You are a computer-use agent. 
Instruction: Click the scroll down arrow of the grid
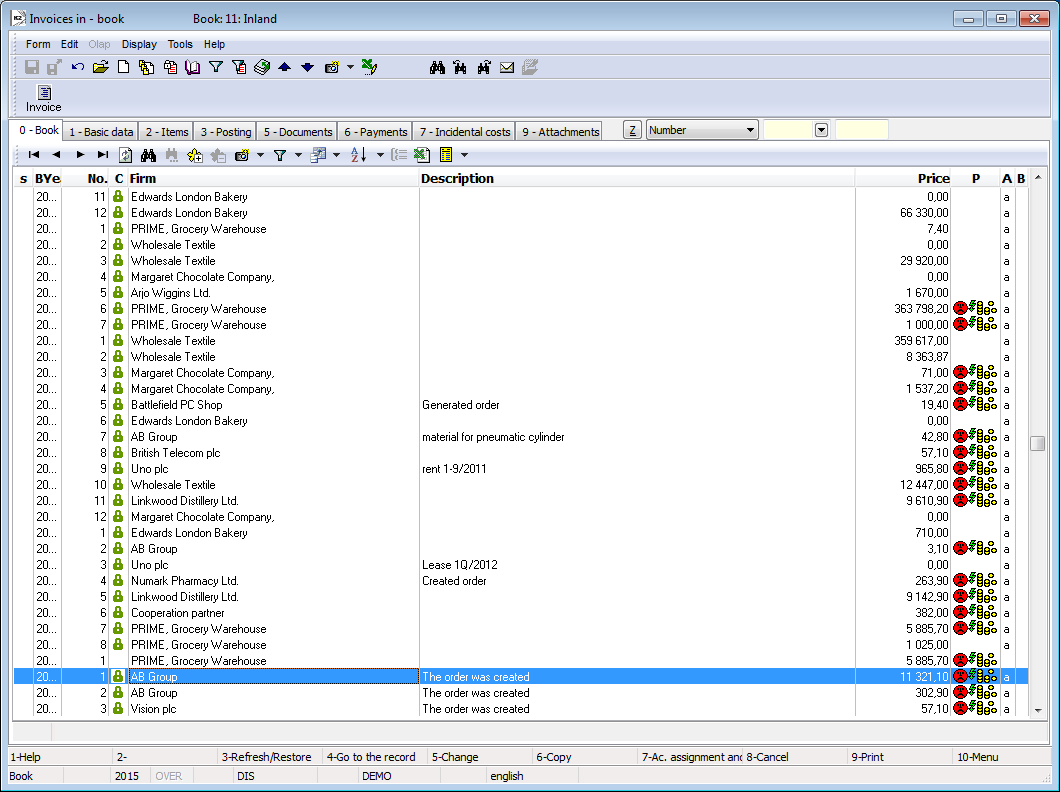tap(1038, 710)
